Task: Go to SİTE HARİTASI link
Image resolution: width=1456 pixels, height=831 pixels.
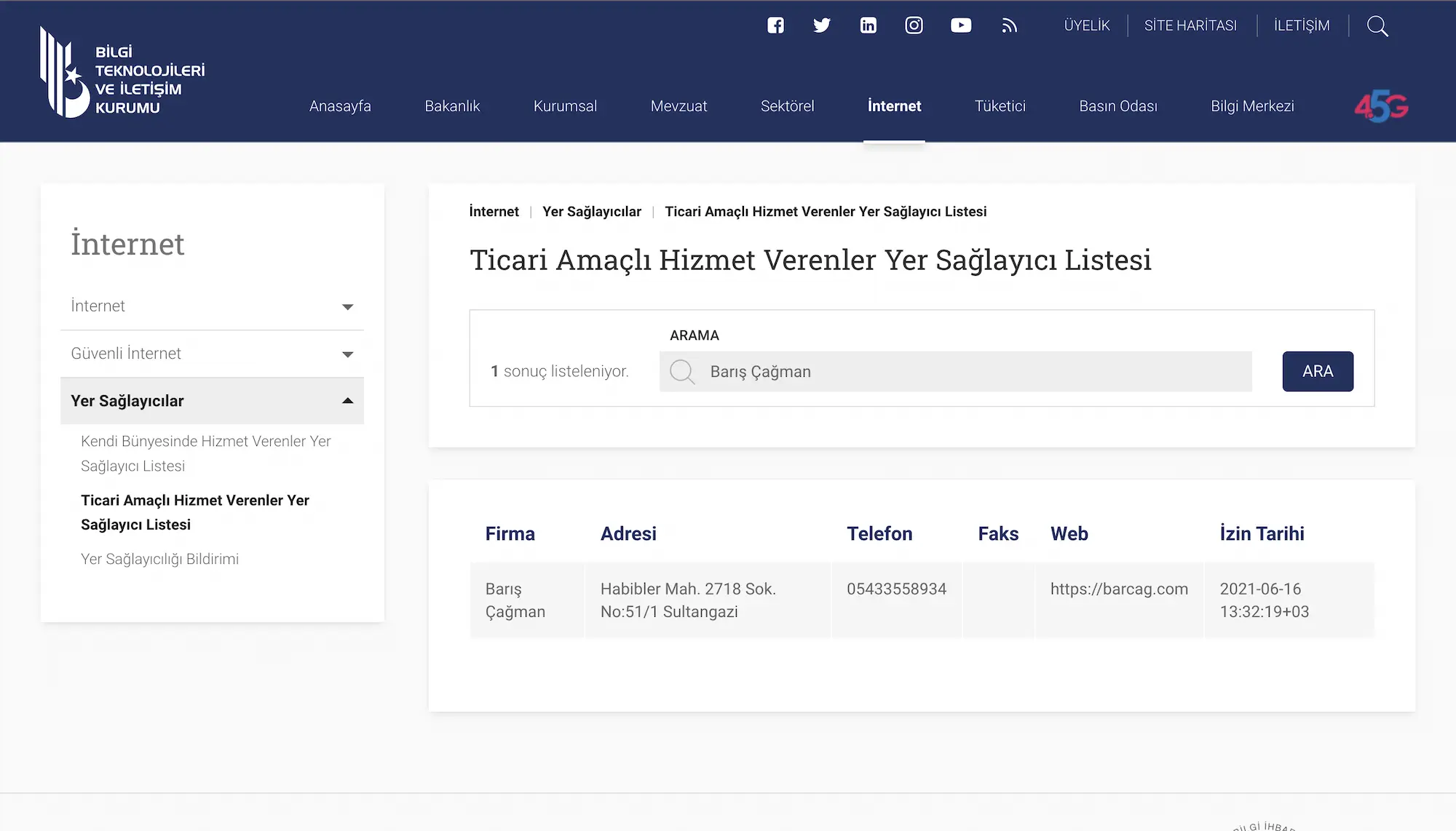Action: [1190, 25]
